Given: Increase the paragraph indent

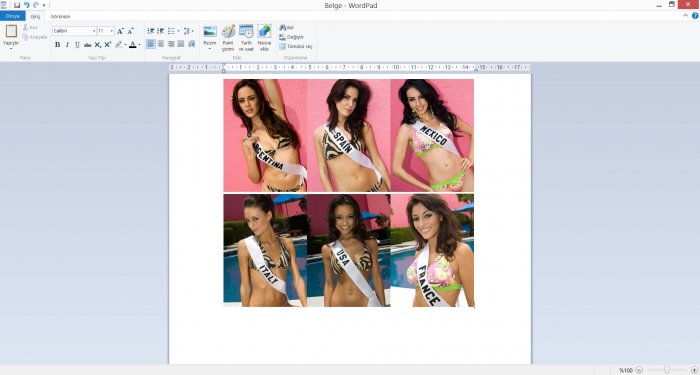Looking at the screenshot, I should 161,31.
